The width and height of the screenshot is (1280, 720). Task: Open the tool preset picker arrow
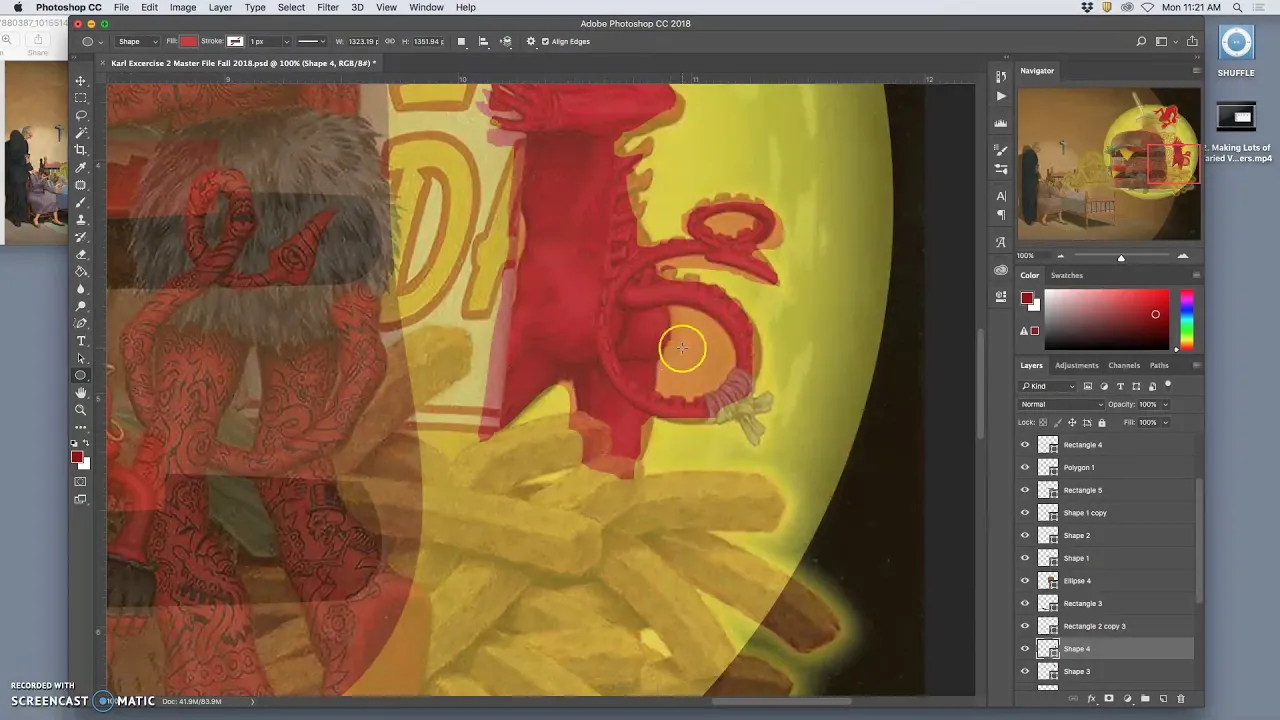tap(101, 42)
